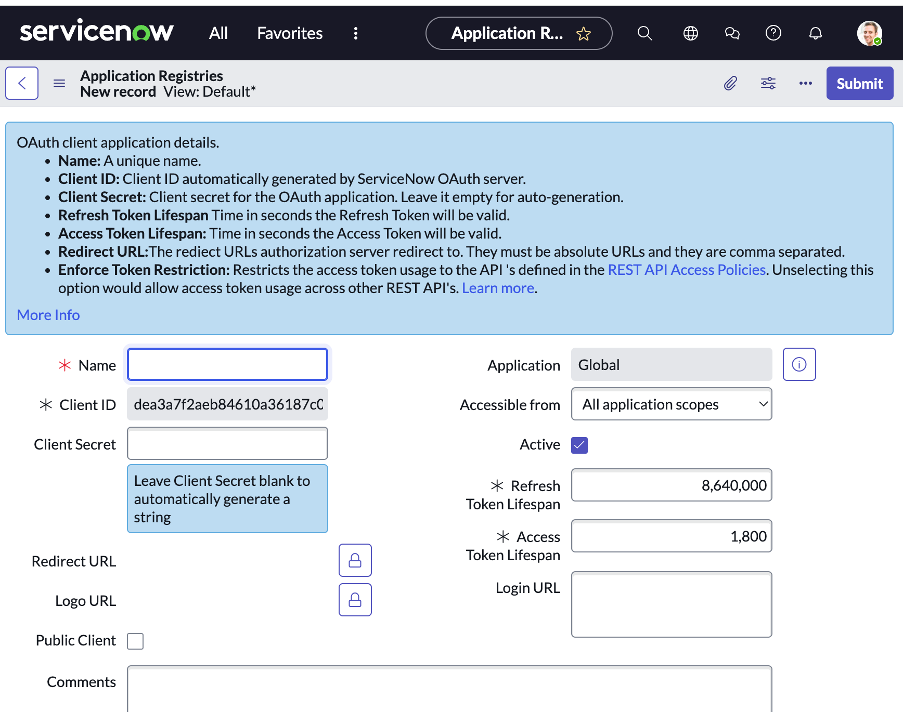Open the More Info link
This screenshot has width=904, height=712.
pos(48,315)
